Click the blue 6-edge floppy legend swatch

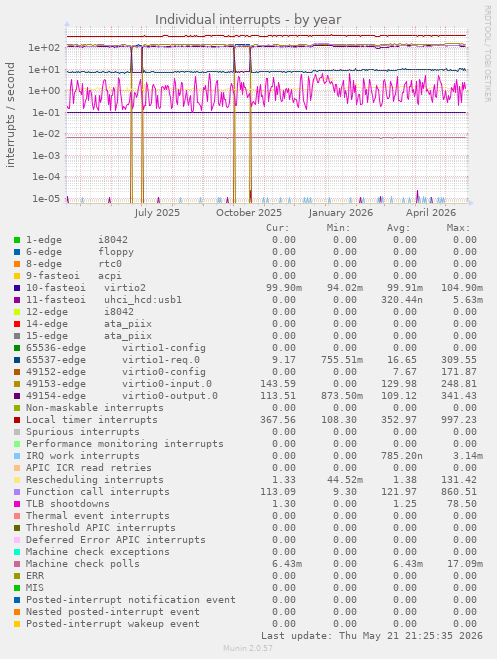pyautogui.click(x=17, y=252)
